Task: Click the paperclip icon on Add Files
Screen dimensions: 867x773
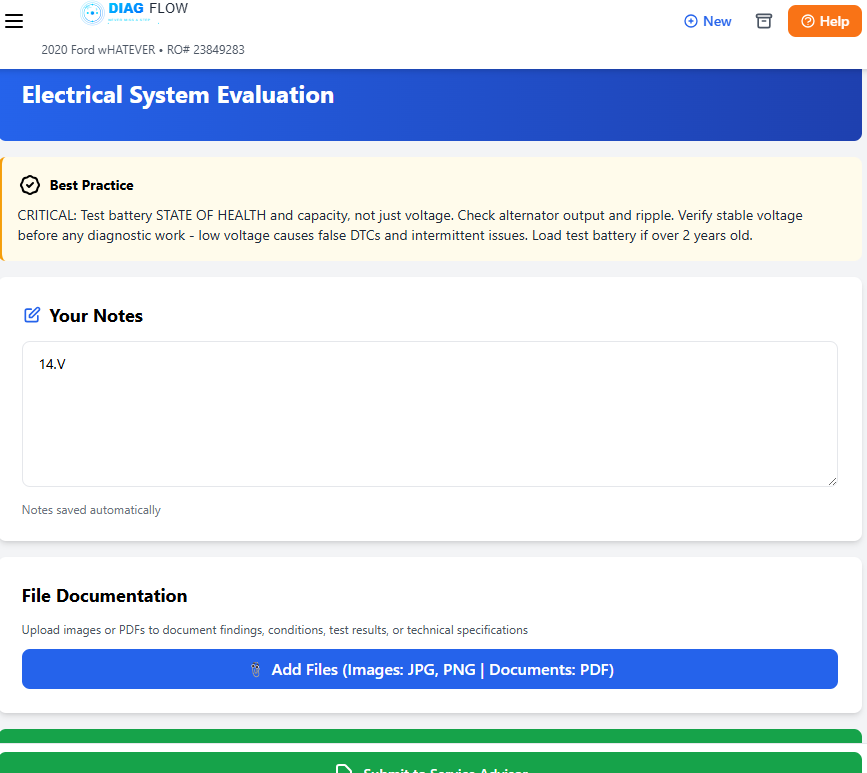Action: pyautogui.click(x=256, y=669)
